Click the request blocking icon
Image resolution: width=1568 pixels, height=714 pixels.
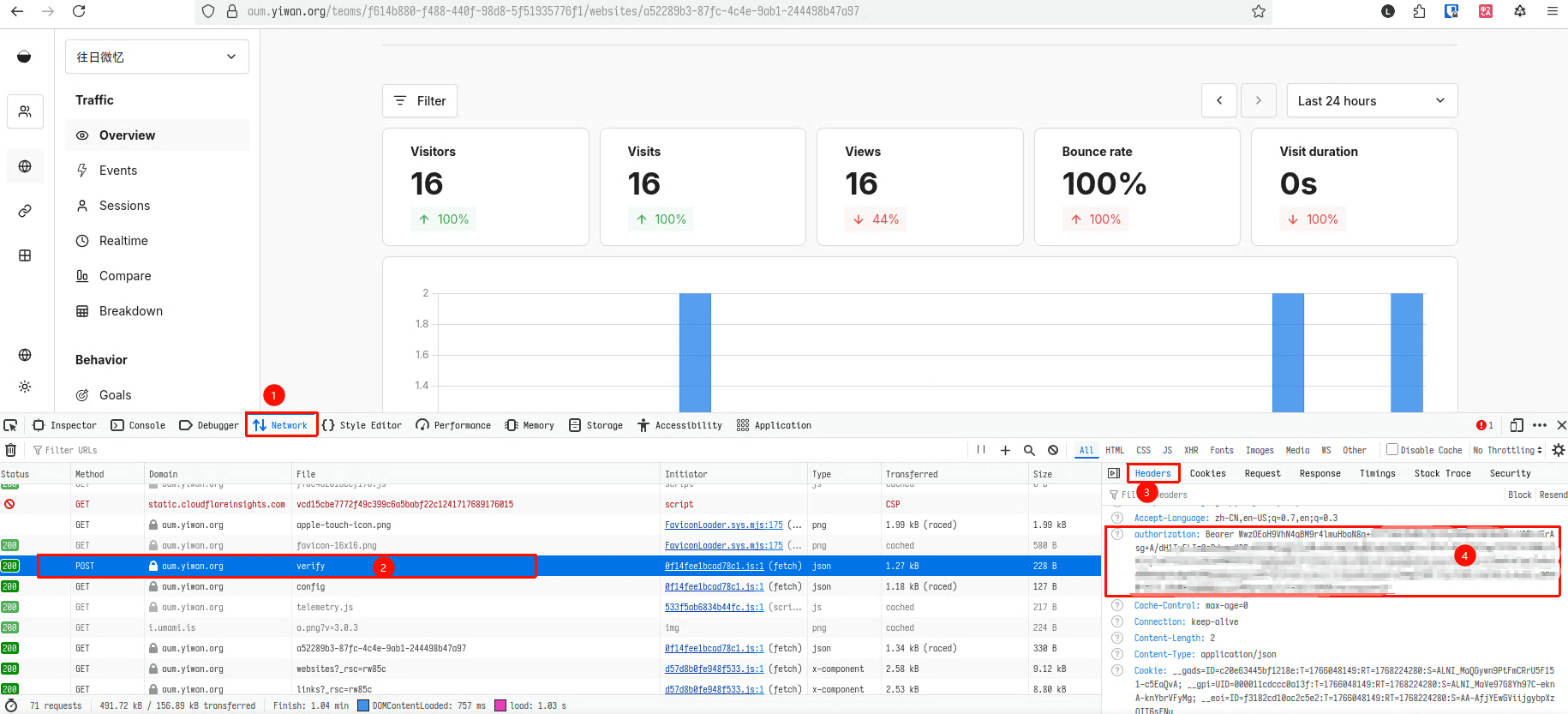(x=1053, y=450)
